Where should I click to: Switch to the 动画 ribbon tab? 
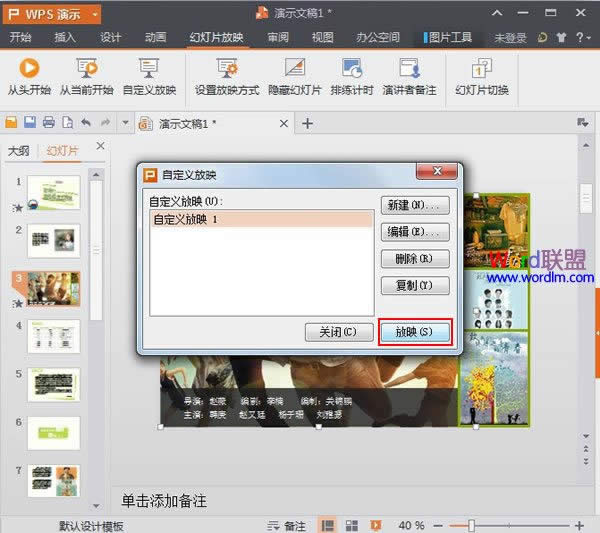[155, 38]
